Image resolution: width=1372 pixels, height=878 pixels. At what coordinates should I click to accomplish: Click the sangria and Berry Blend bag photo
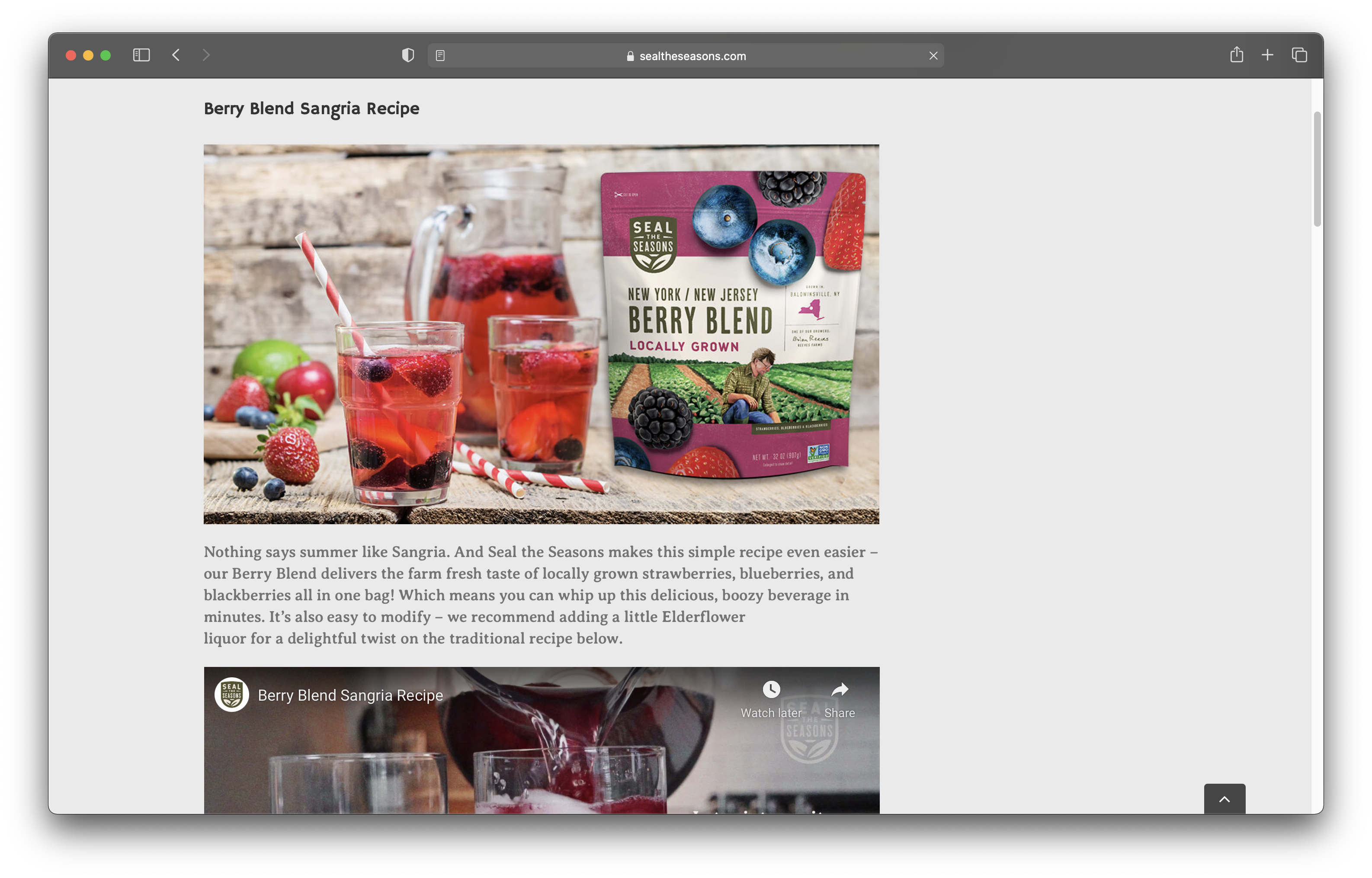(541, 334)
